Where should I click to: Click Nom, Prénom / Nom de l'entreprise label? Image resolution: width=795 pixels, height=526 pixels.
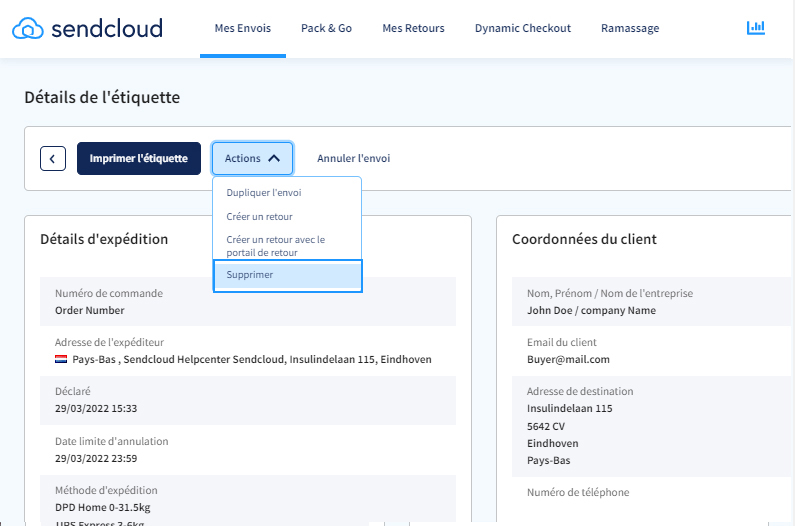click(610, 293)
